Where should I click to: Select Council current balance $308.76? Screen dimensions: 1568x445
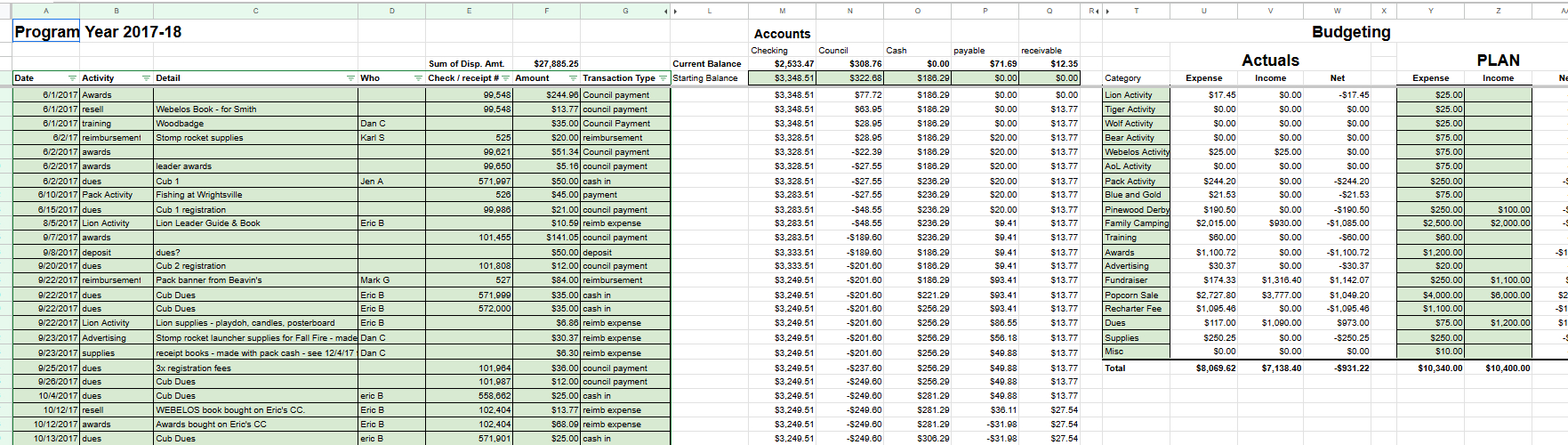850,64
